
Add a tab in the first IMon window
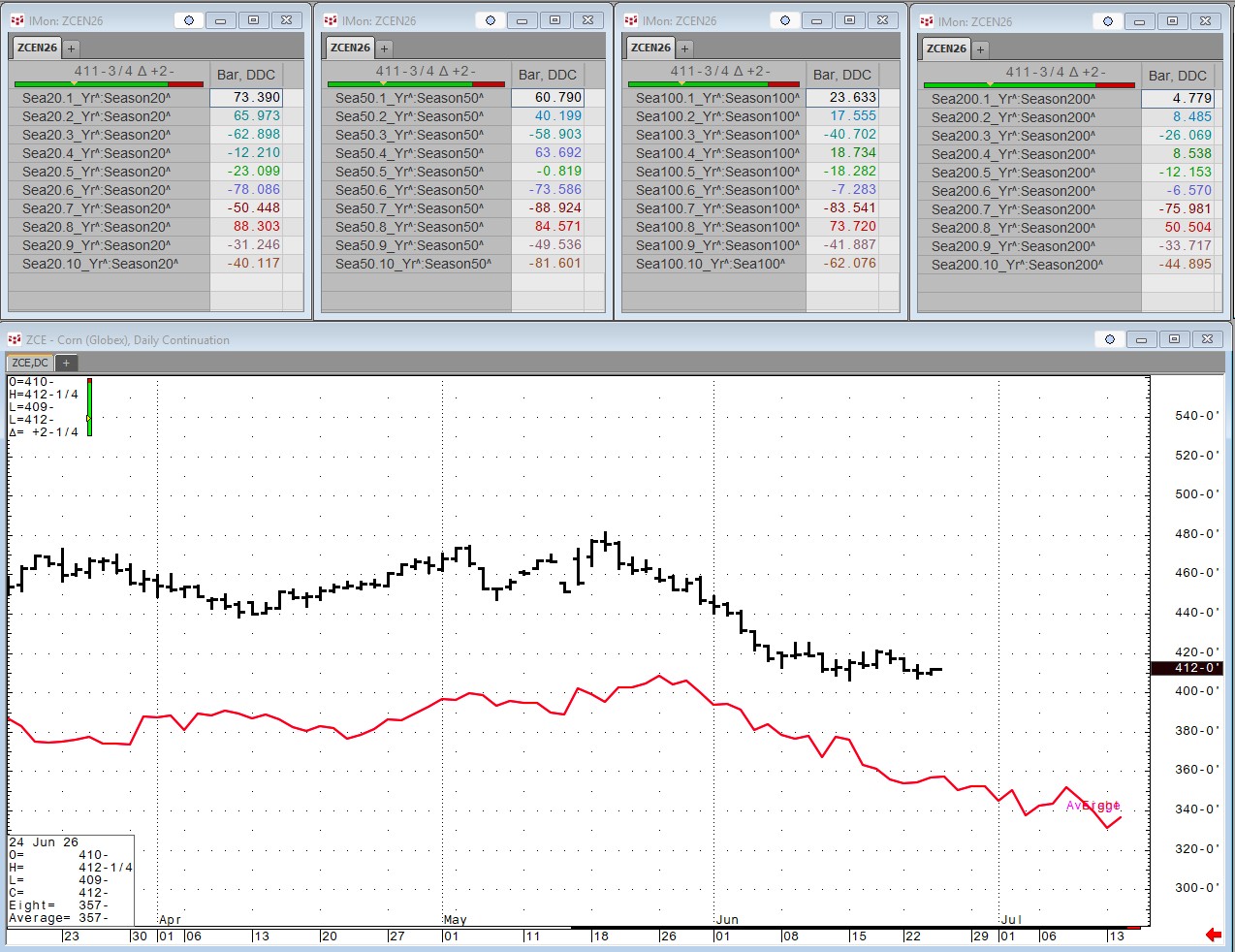(71, 48)
